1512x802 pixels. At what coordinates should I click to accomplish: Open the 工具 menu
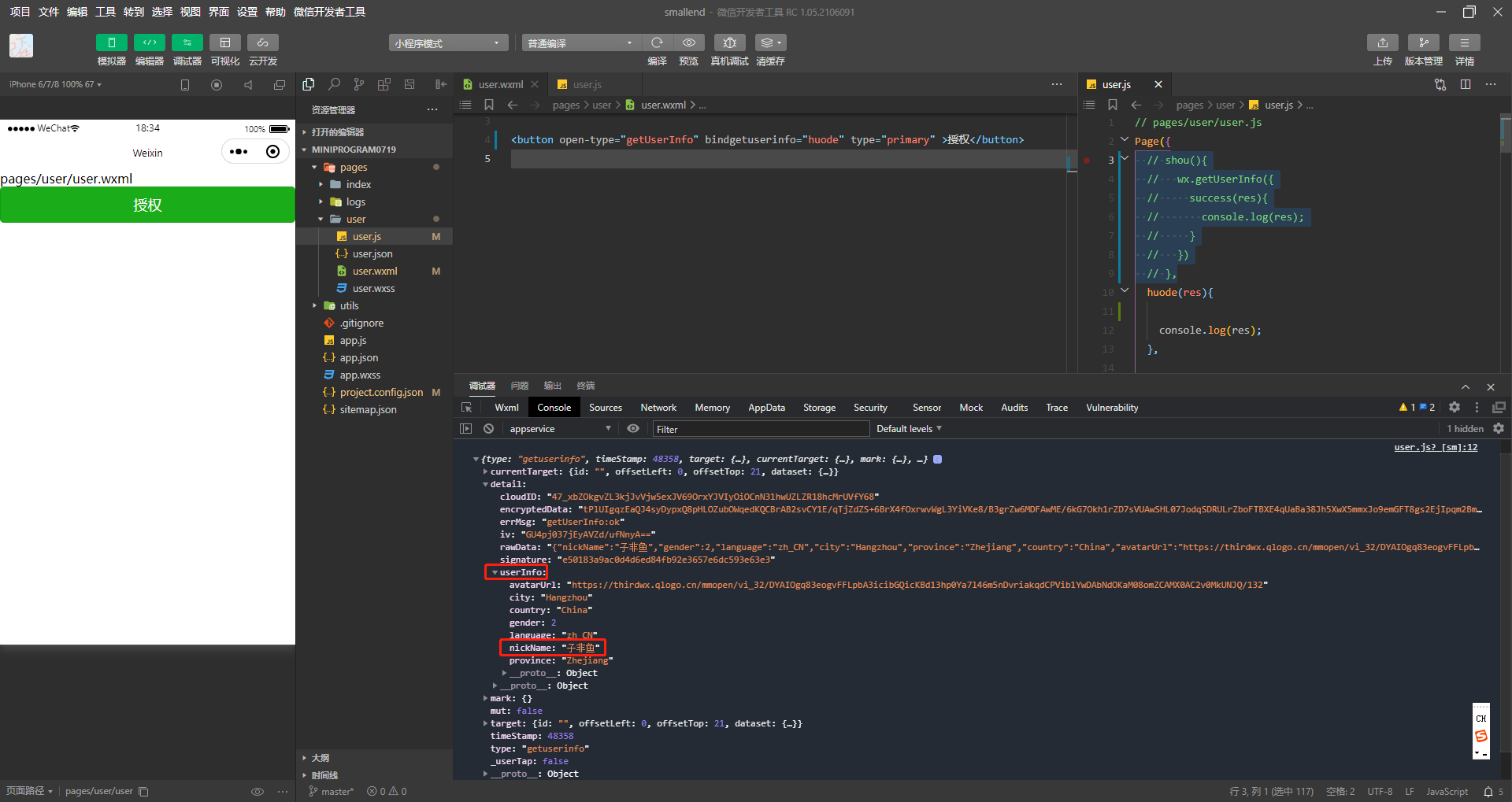(x=106, y=12)
